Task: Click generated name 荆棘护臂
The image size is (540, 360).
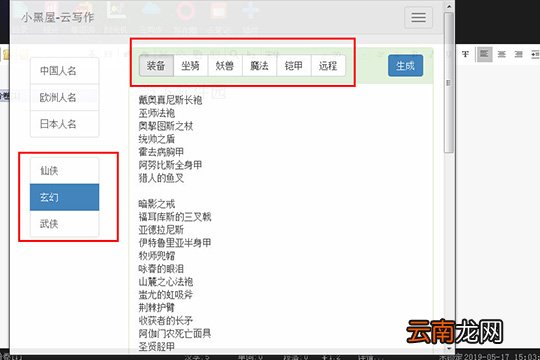Action: [x=157, y=308]
